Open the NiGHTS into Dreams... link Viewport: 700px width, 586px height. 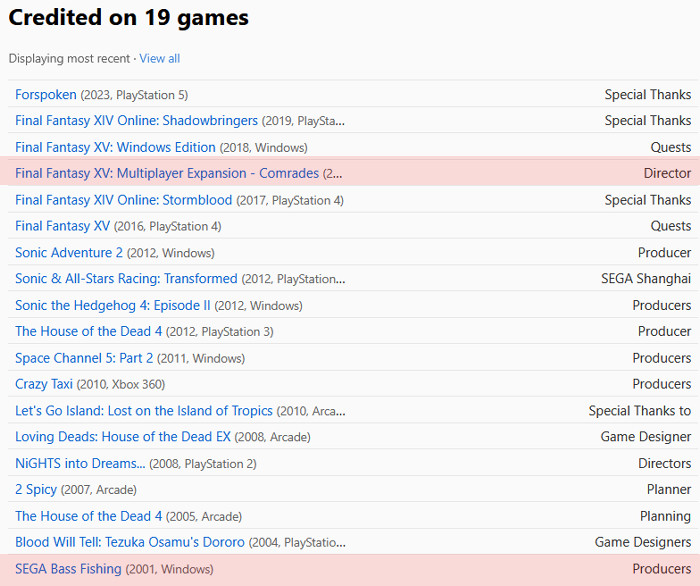80,463
